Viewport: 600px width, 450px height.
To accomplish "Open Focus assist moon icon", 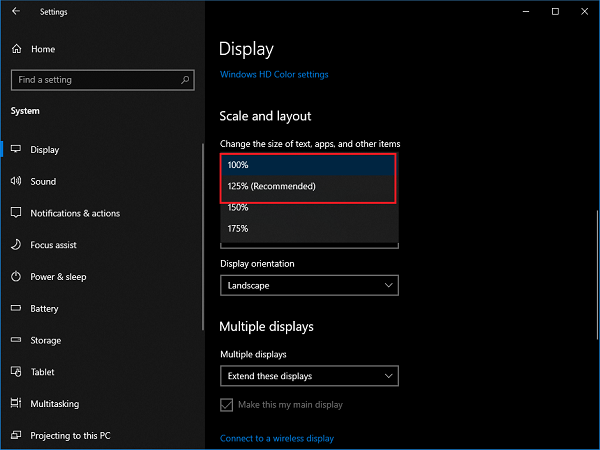I will click(x=17, y=245).
